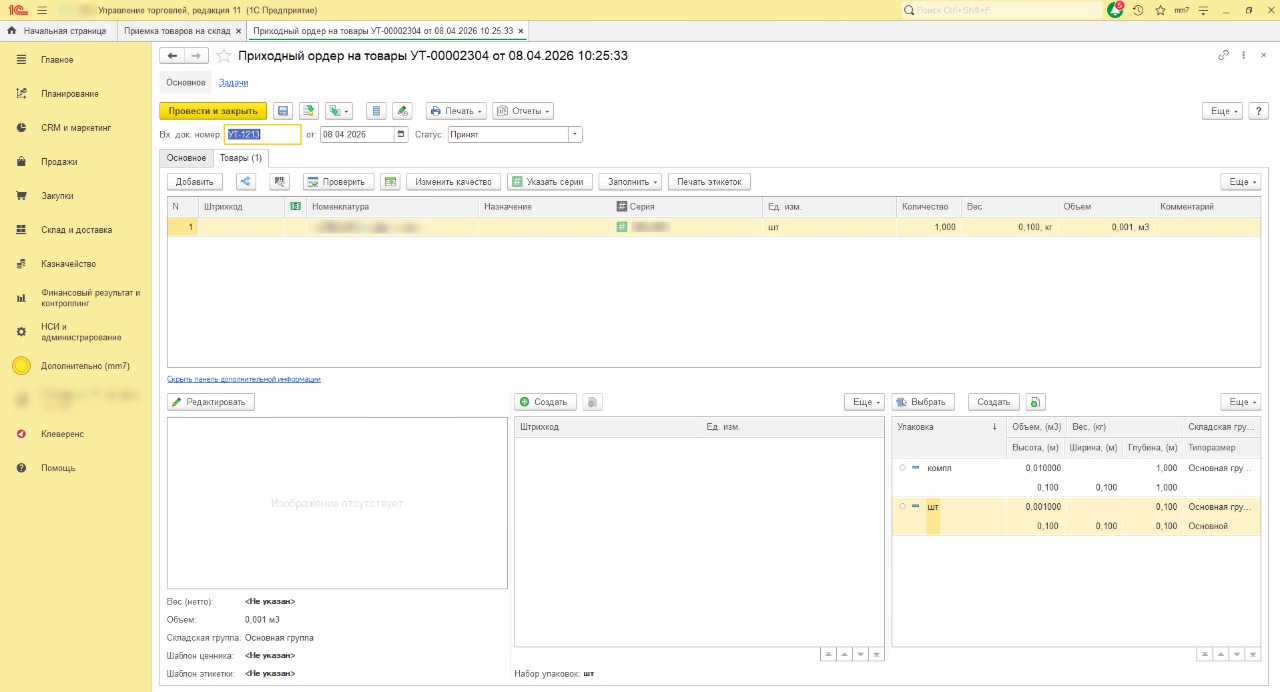
Task: Open the Статус dropdown arrow
Action: pyautogui.click(x=575, y=134)
